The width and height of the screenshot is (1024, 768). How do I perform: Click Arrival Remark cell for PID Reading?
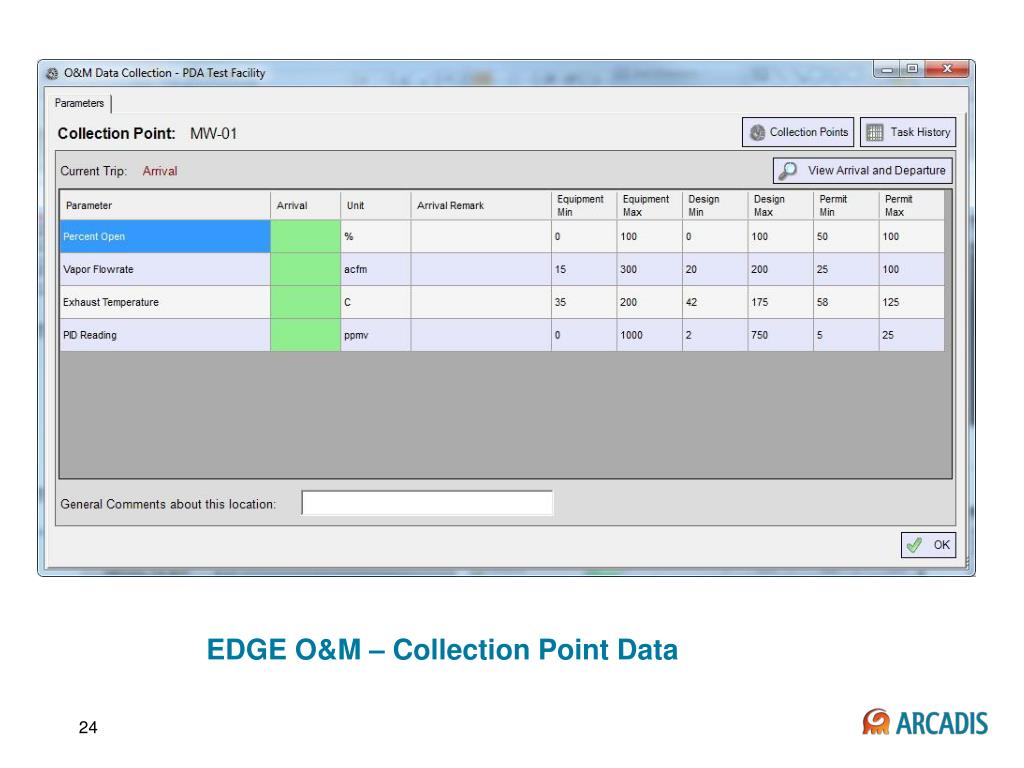[x=481, y=335]
